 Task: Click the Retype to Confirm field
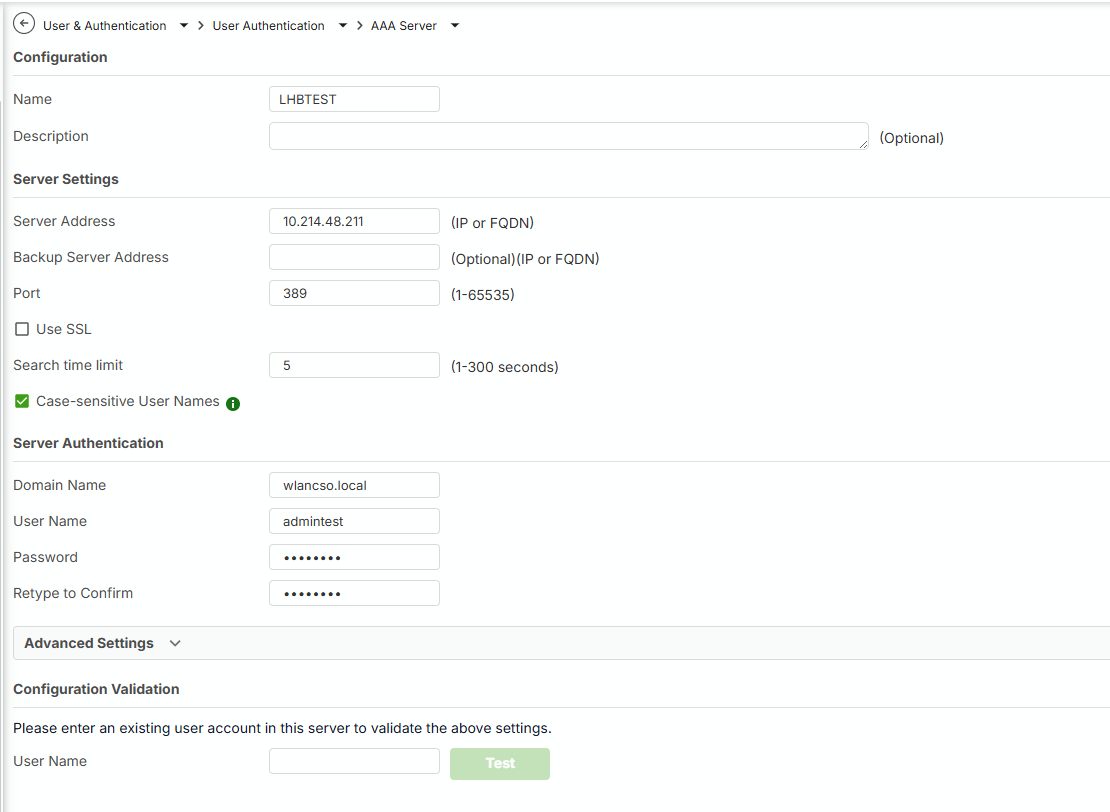point(354,593)
